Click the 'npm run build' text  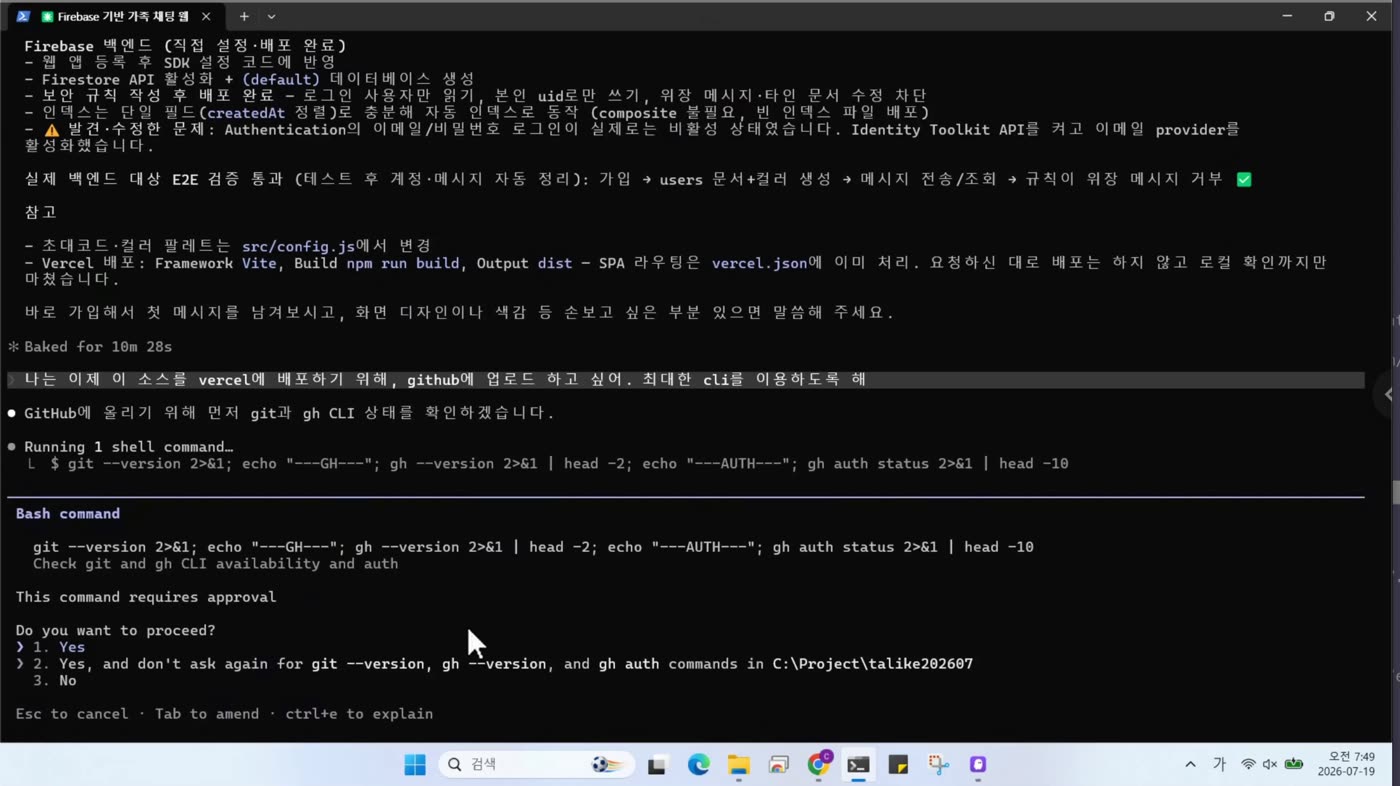[402, 263]
